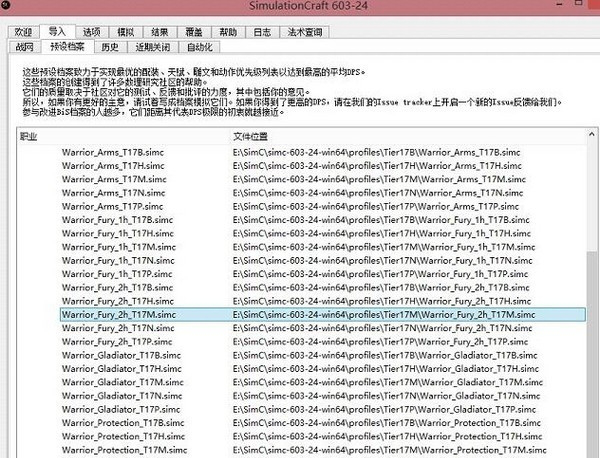Pick Warrior_Gladiator_T17N.simc row

click(x=122, y=396)
